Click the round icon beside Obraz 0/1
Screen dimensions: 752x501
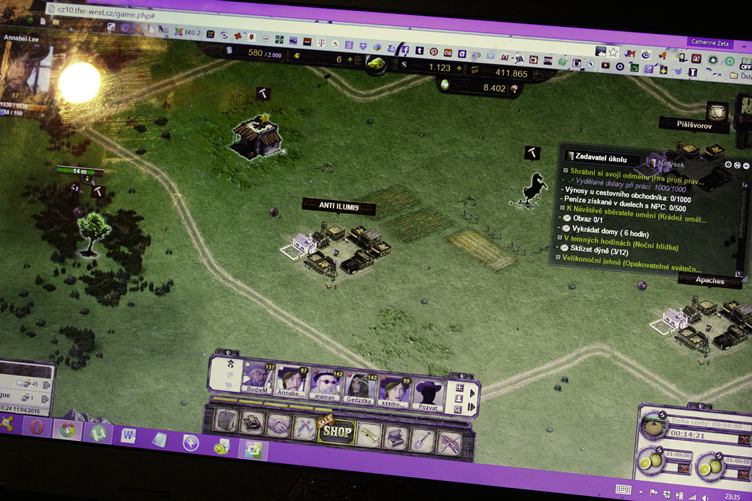567,218
